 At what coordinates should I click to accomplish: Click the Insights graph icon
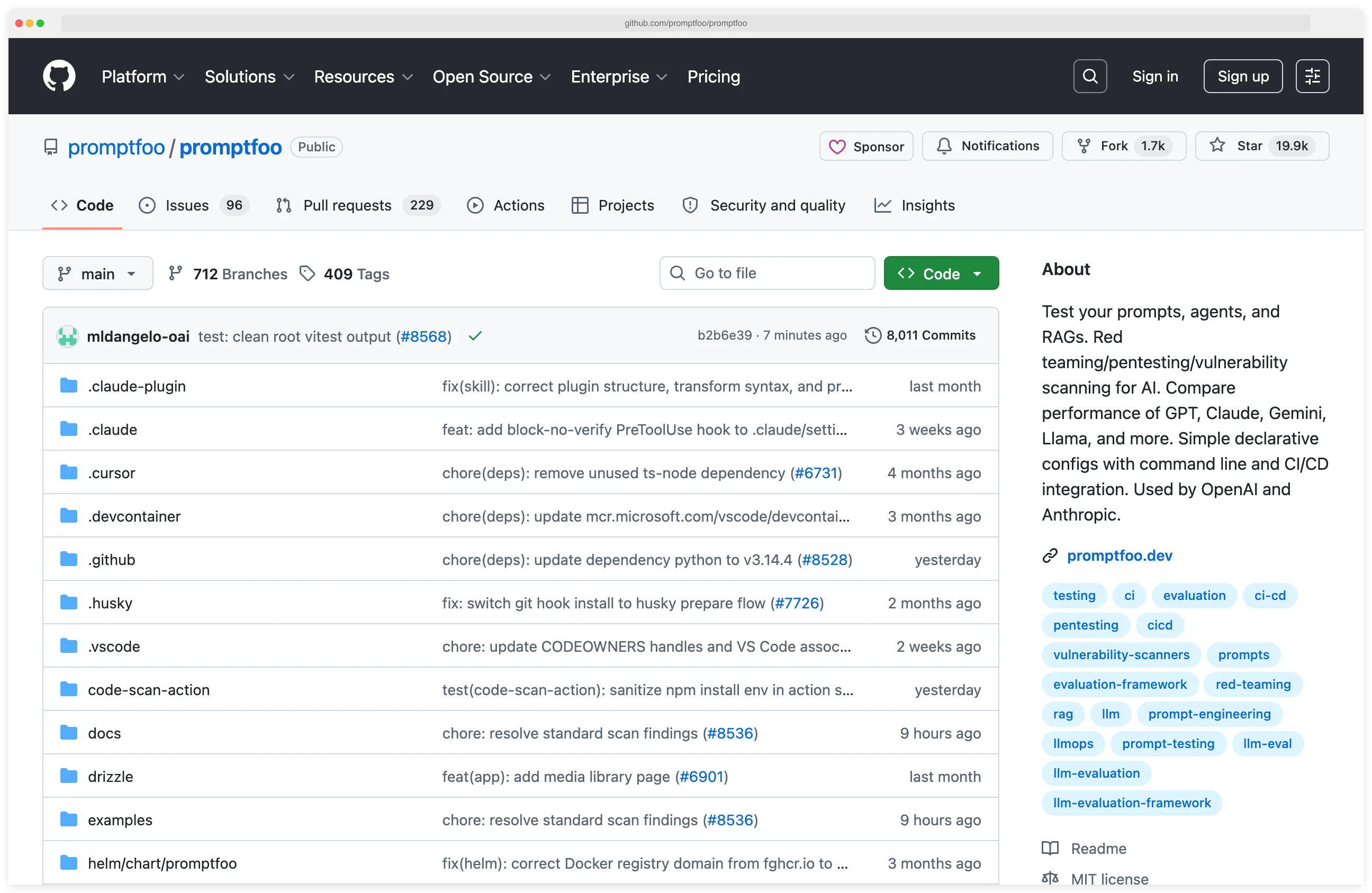point(882,205)
